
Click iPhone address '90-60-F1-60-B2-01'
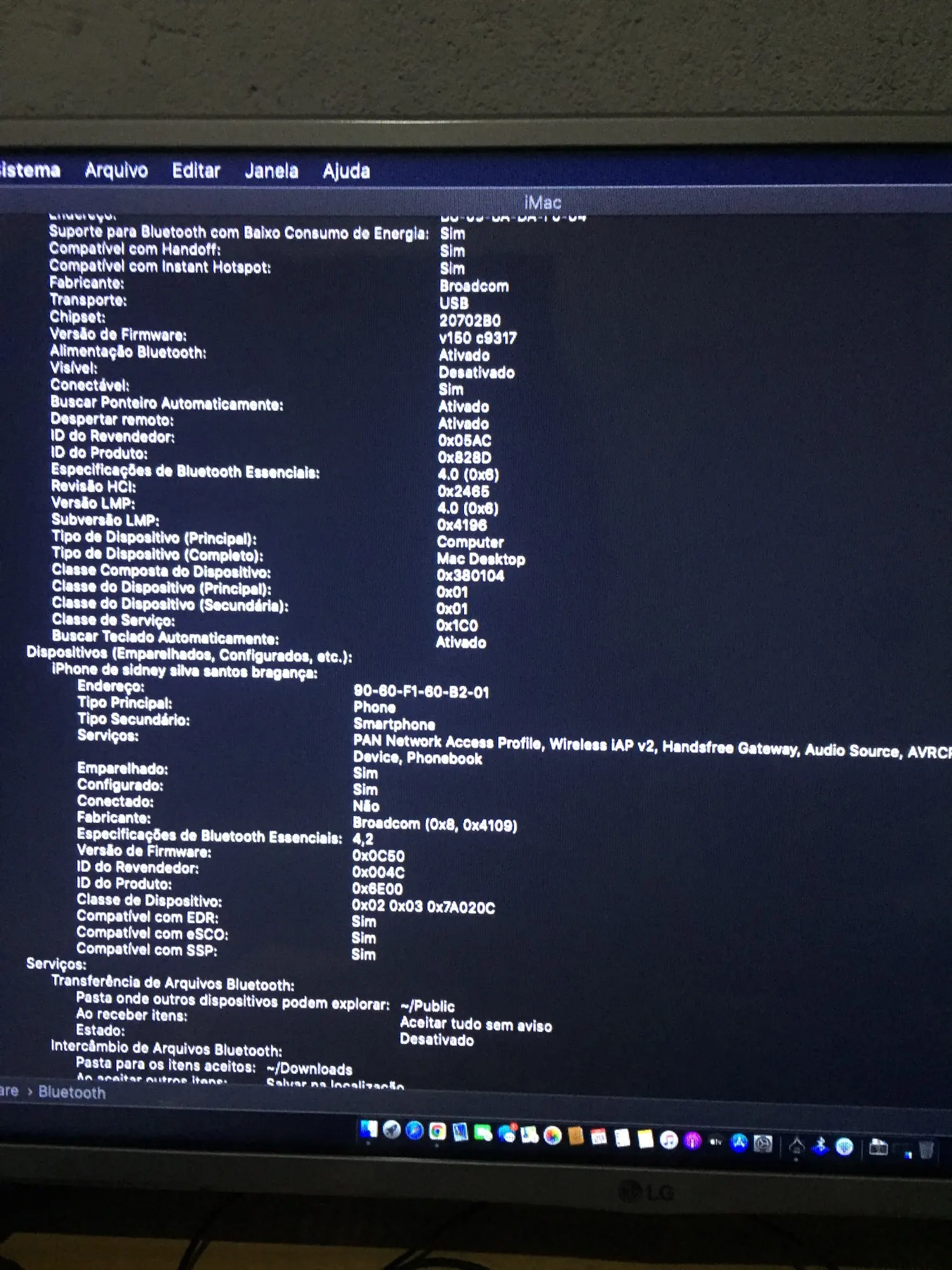[x=421, y=692]
